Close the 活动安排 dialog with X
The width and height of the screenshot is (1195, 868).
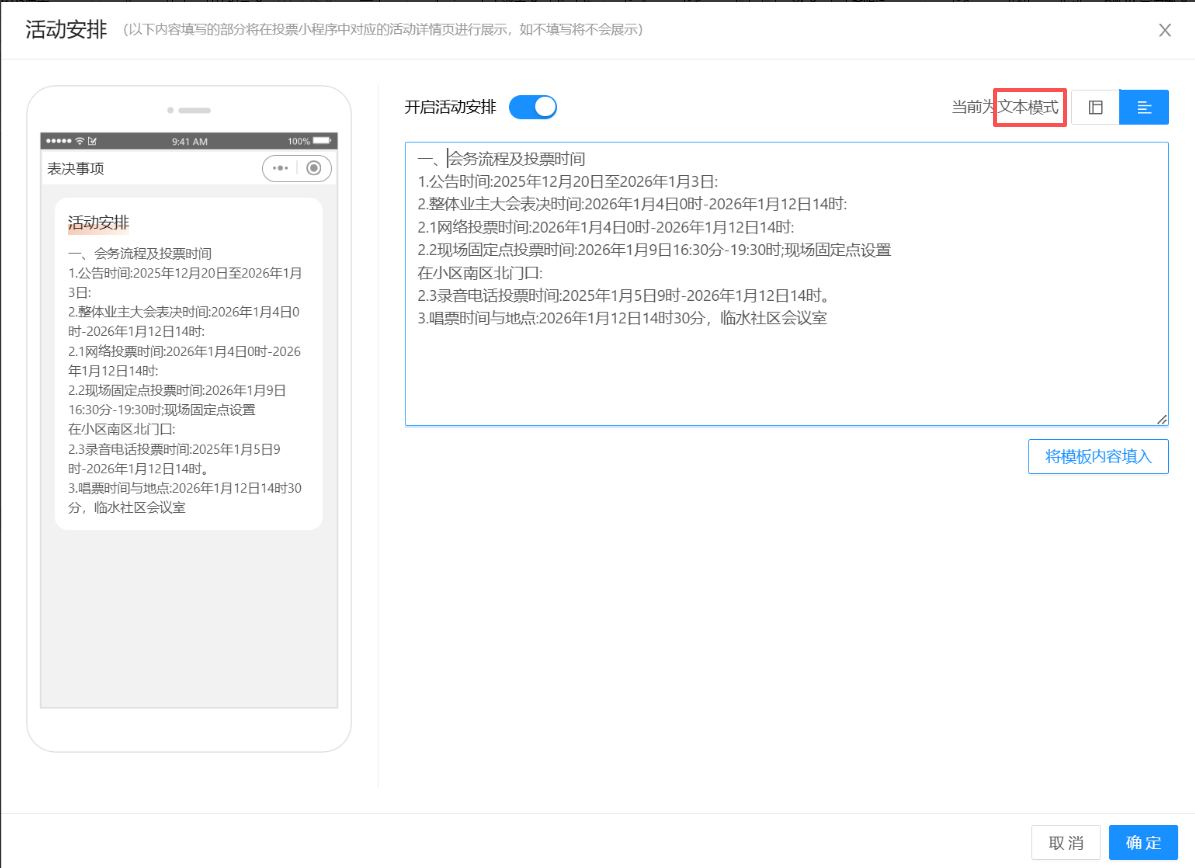click(1164, 30)
